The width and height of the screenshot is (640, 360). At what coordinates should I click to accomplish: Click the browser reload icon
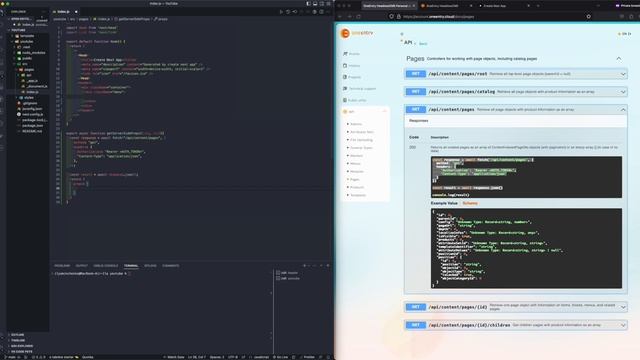[358, 17]
